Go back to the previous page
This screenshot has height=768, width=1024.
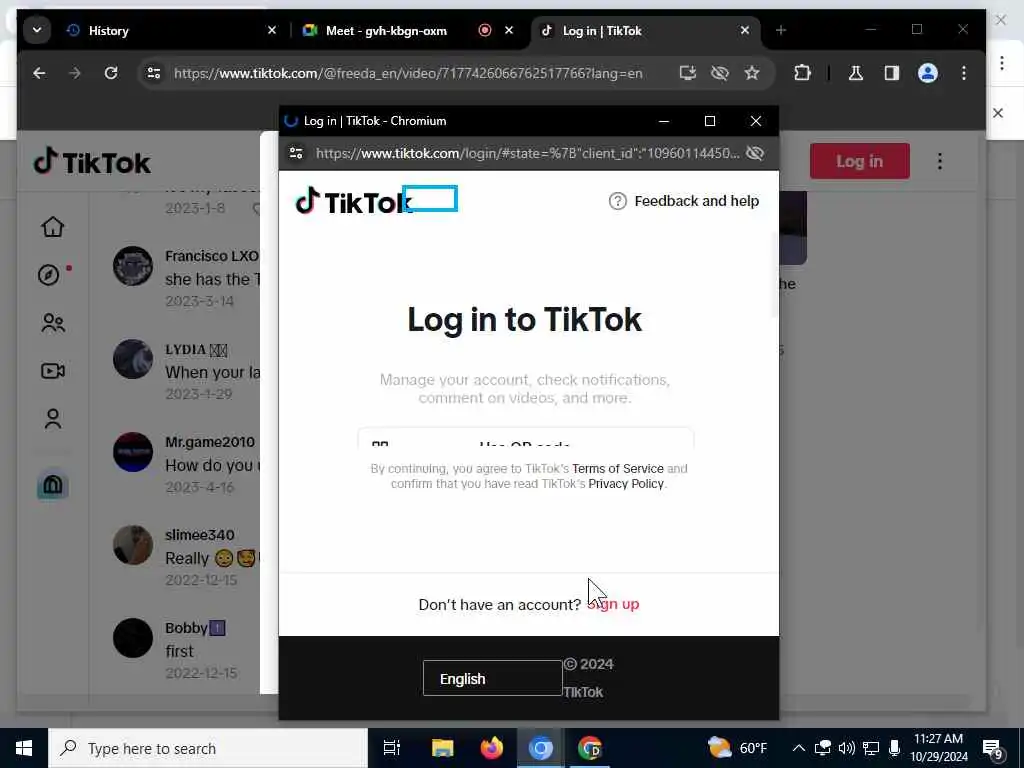tap(40, 73)
